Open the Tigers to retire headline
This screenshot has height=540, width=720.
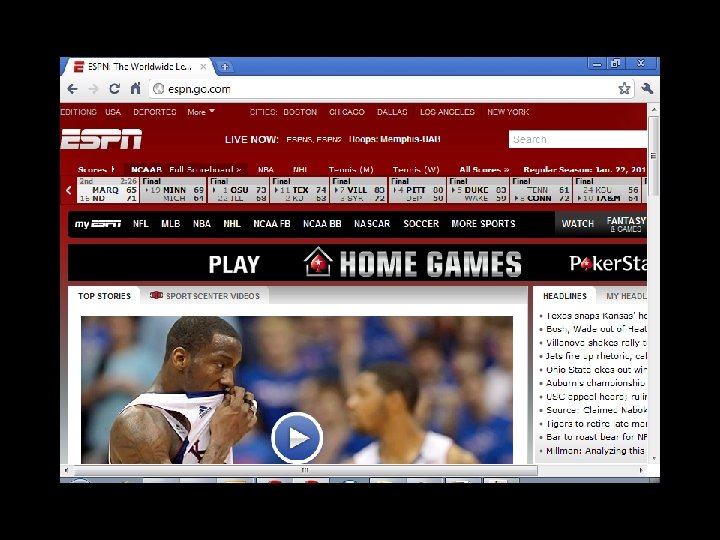[596, 423]
